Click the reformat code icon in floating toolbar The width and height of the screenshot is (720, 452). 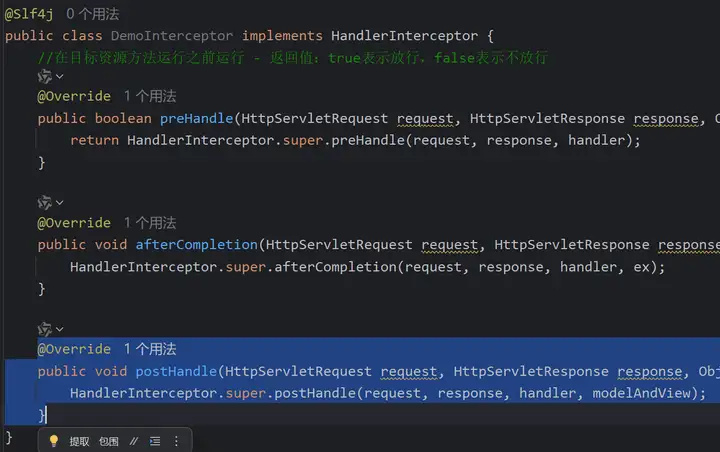(155, 441)
